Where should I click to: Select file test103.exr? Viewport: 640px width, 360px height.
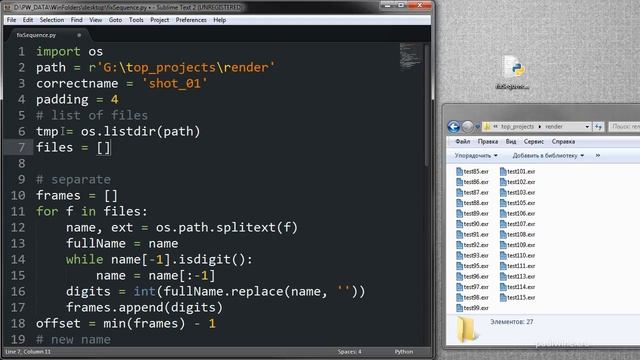click(518, 193)
